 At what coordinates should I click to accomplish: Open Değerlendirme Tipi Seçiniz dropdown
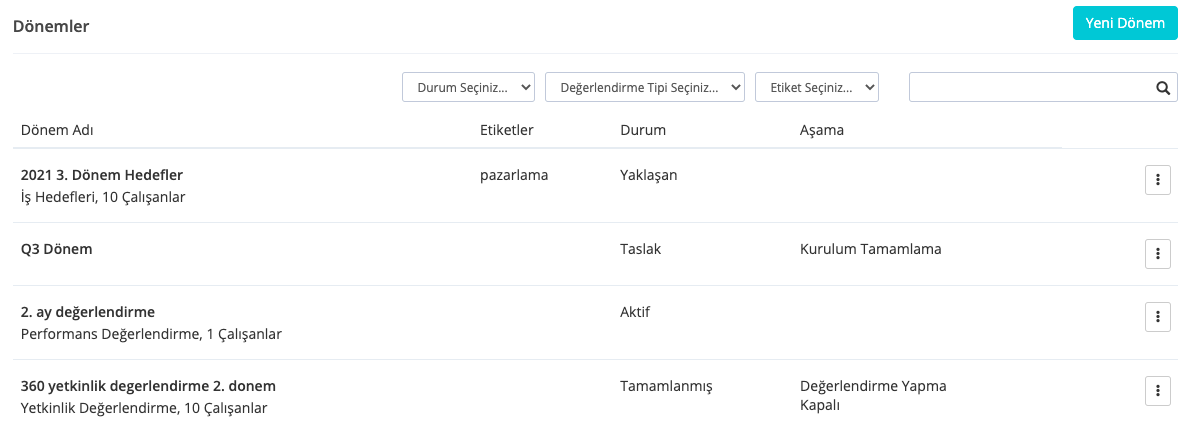click(x=644, y=88)
